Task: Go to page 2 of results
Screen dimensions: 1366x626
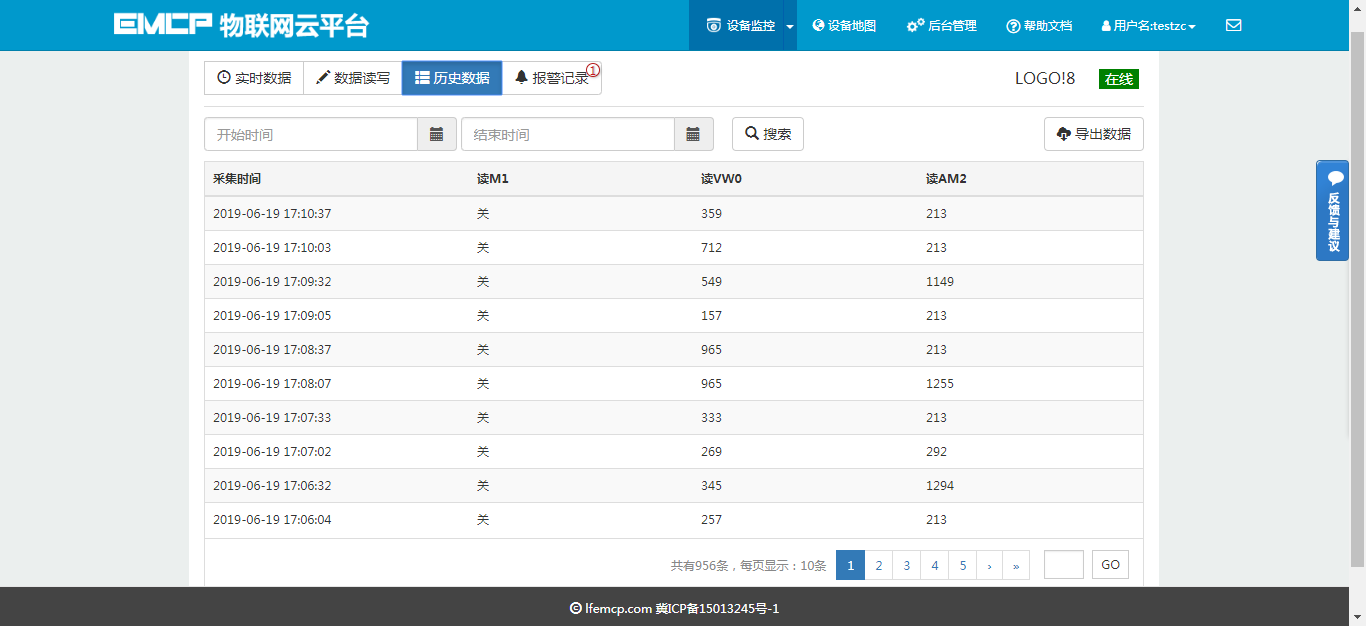Action: (878, 565)
